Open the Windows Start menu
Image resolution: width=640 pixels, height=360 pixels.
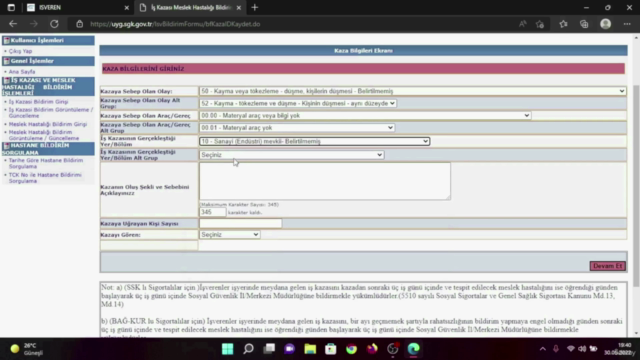[228, 349]
